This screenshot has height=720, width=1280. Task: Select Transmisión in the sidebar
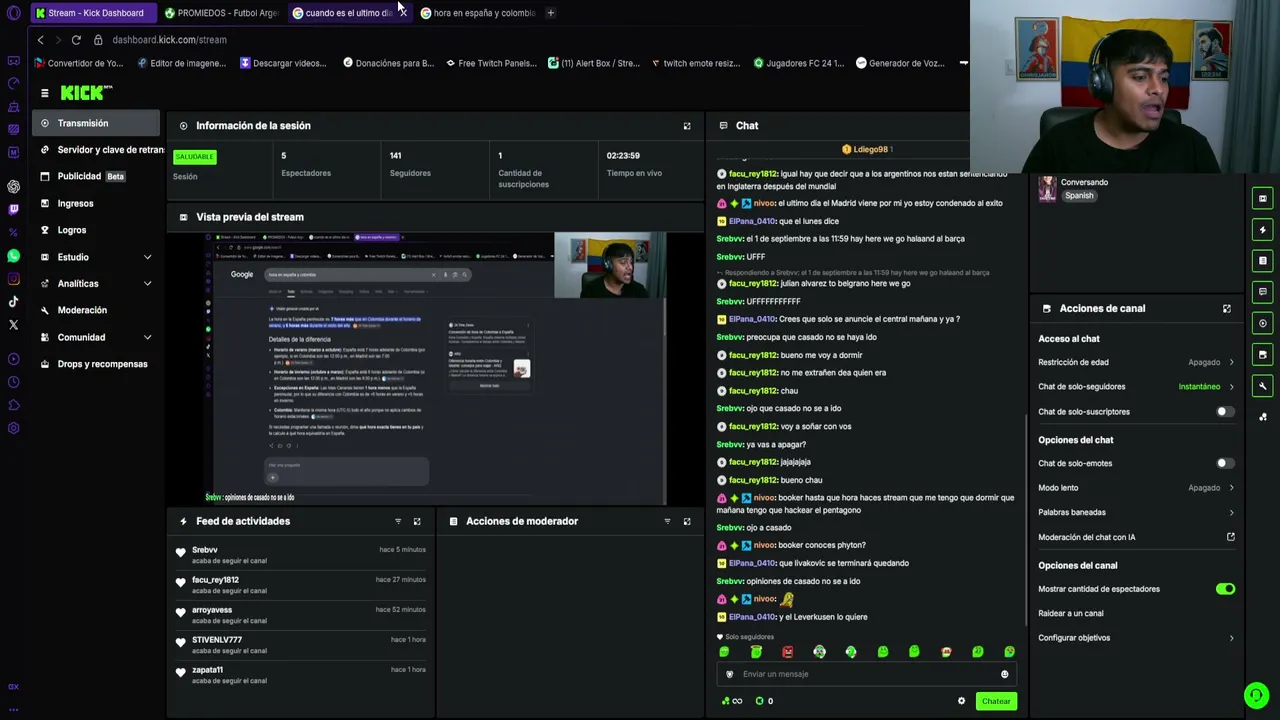click(x=97, y=123)
